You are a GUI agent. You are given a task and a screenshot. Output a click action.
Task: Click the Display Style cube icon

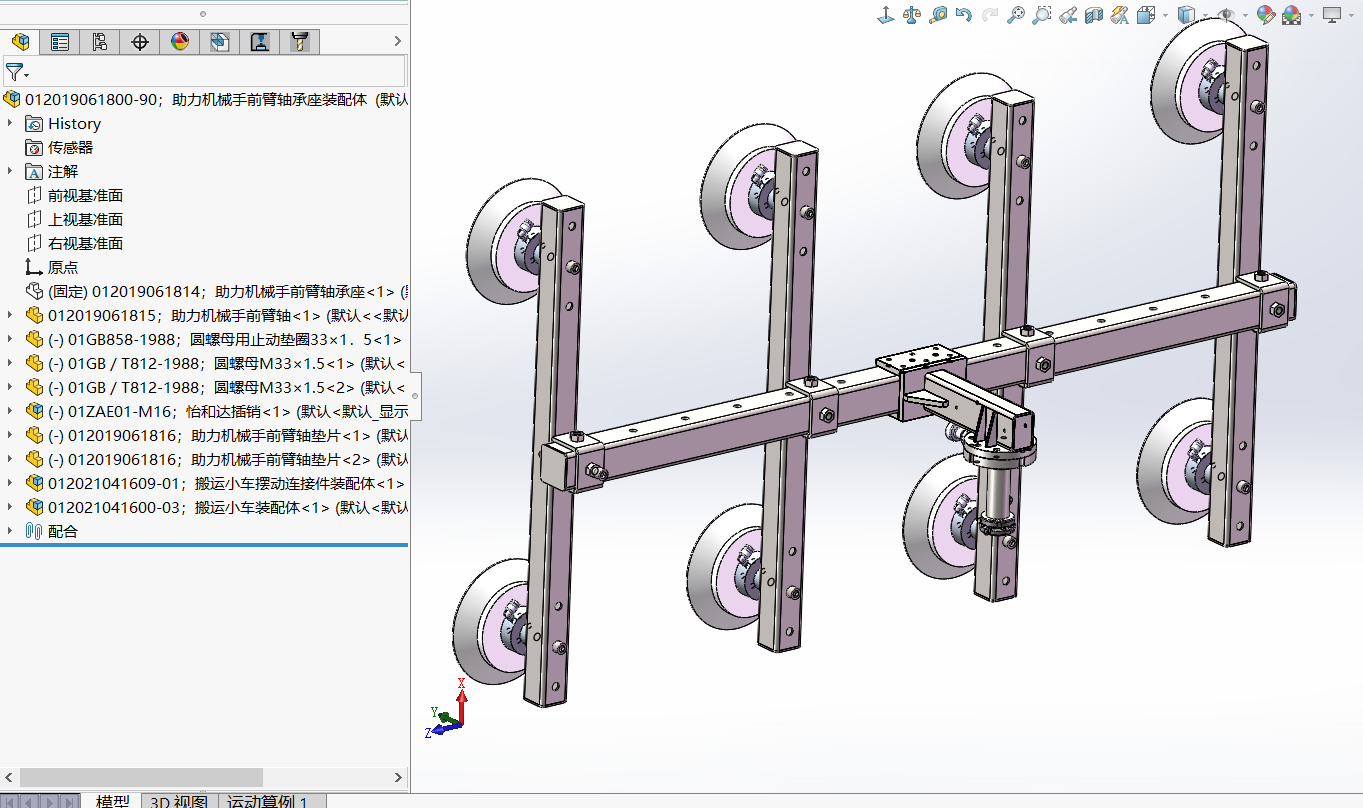pyautogui.click(x=1187, y=15)
